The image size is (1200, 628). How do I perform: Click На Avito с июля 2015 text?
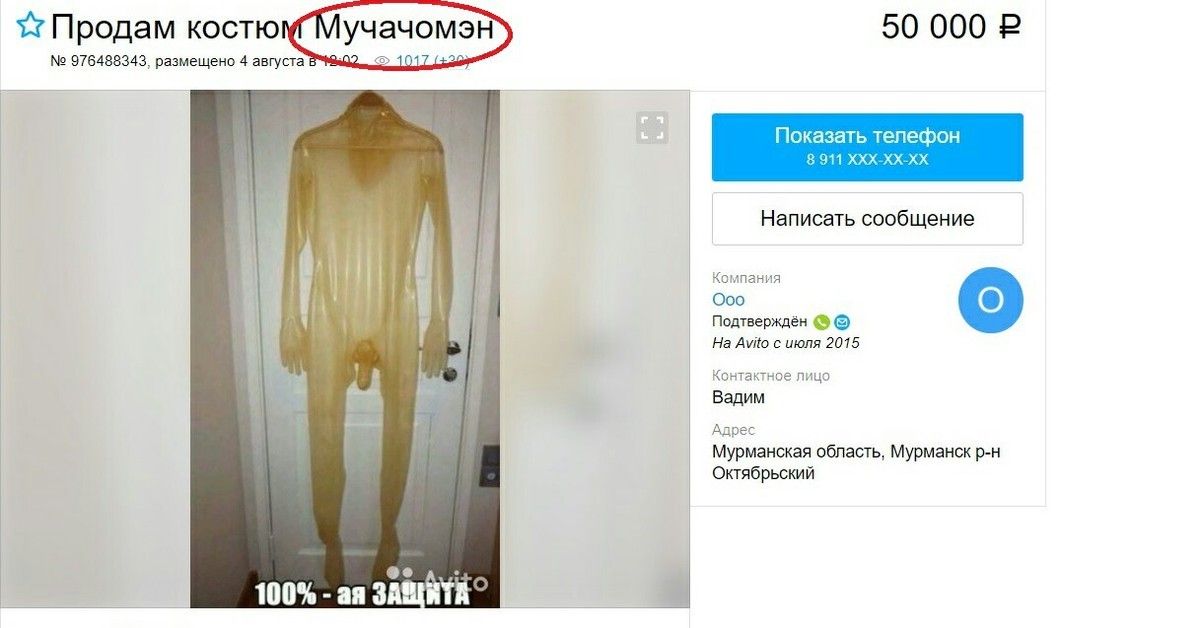[x=785, y=343]
